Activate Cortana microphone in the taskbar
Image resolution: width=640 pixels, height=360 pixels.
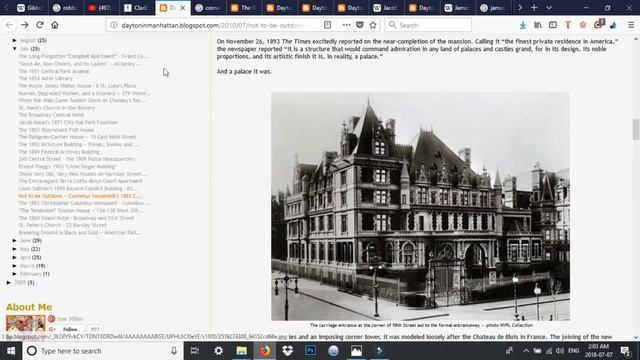coord(174,351)
